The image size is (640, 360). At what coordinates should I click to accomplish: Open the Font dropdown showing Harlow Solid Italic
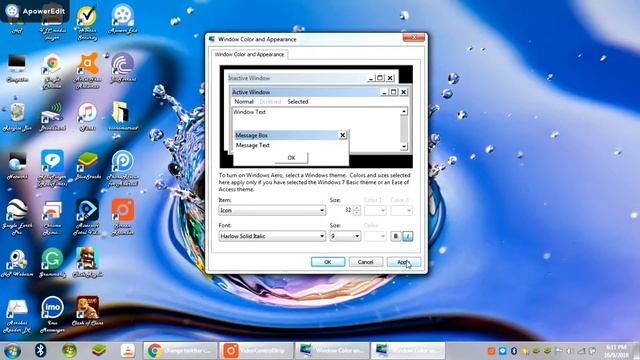coord(272,236)
